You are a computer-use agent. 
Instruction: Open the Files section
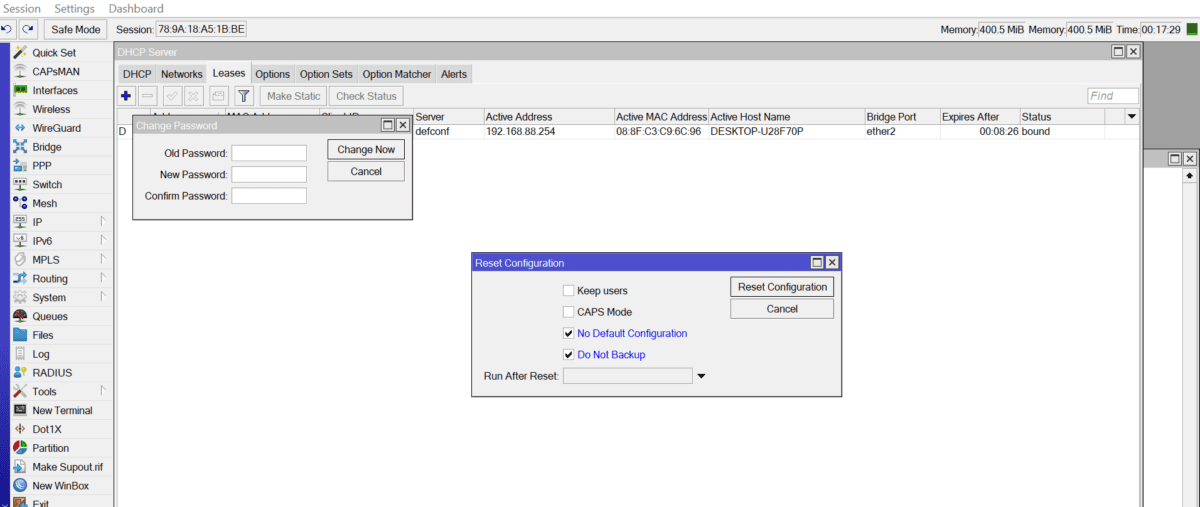tap(43, 335)
